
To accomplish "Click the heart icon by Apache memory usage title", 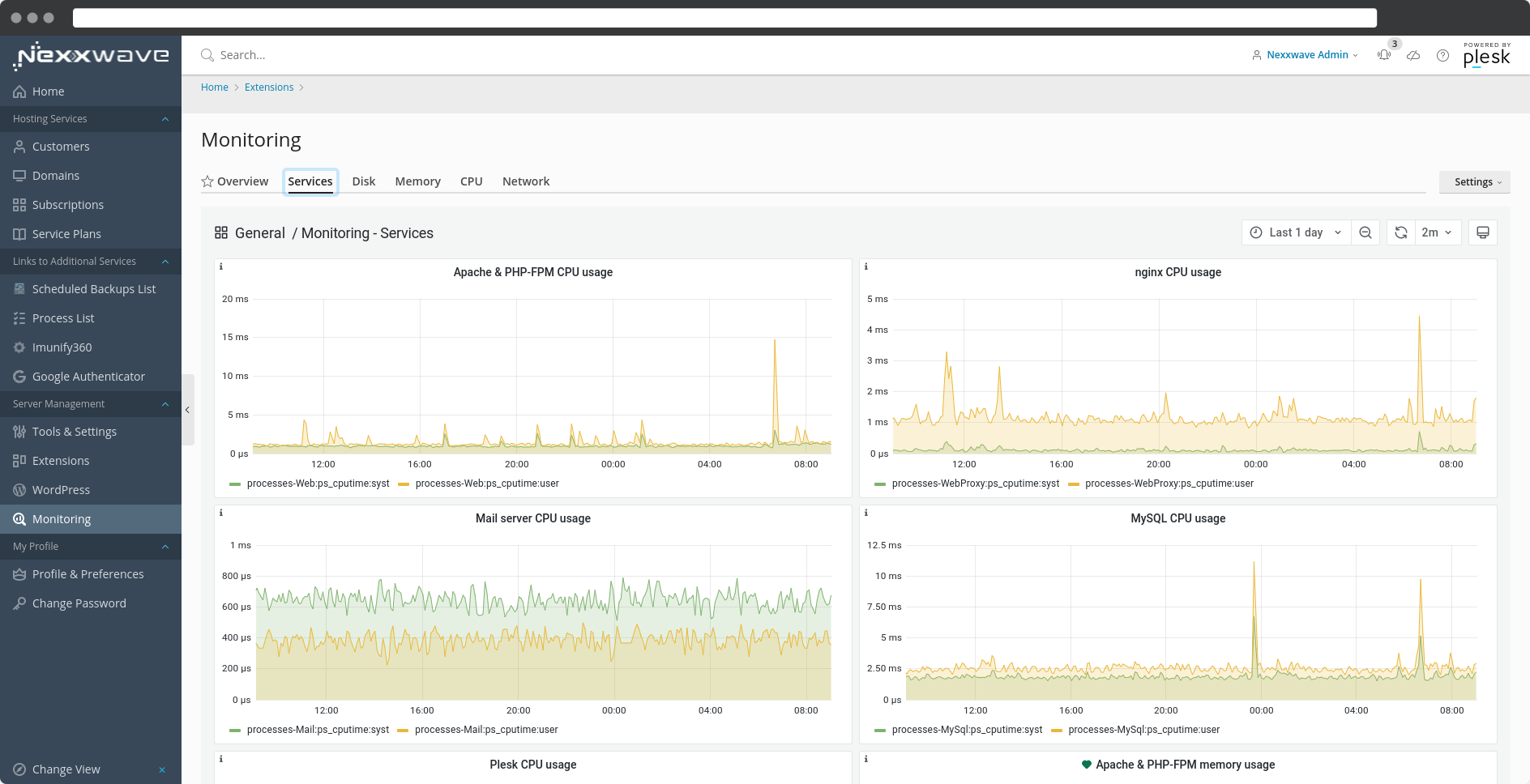I will [1087, 764].
